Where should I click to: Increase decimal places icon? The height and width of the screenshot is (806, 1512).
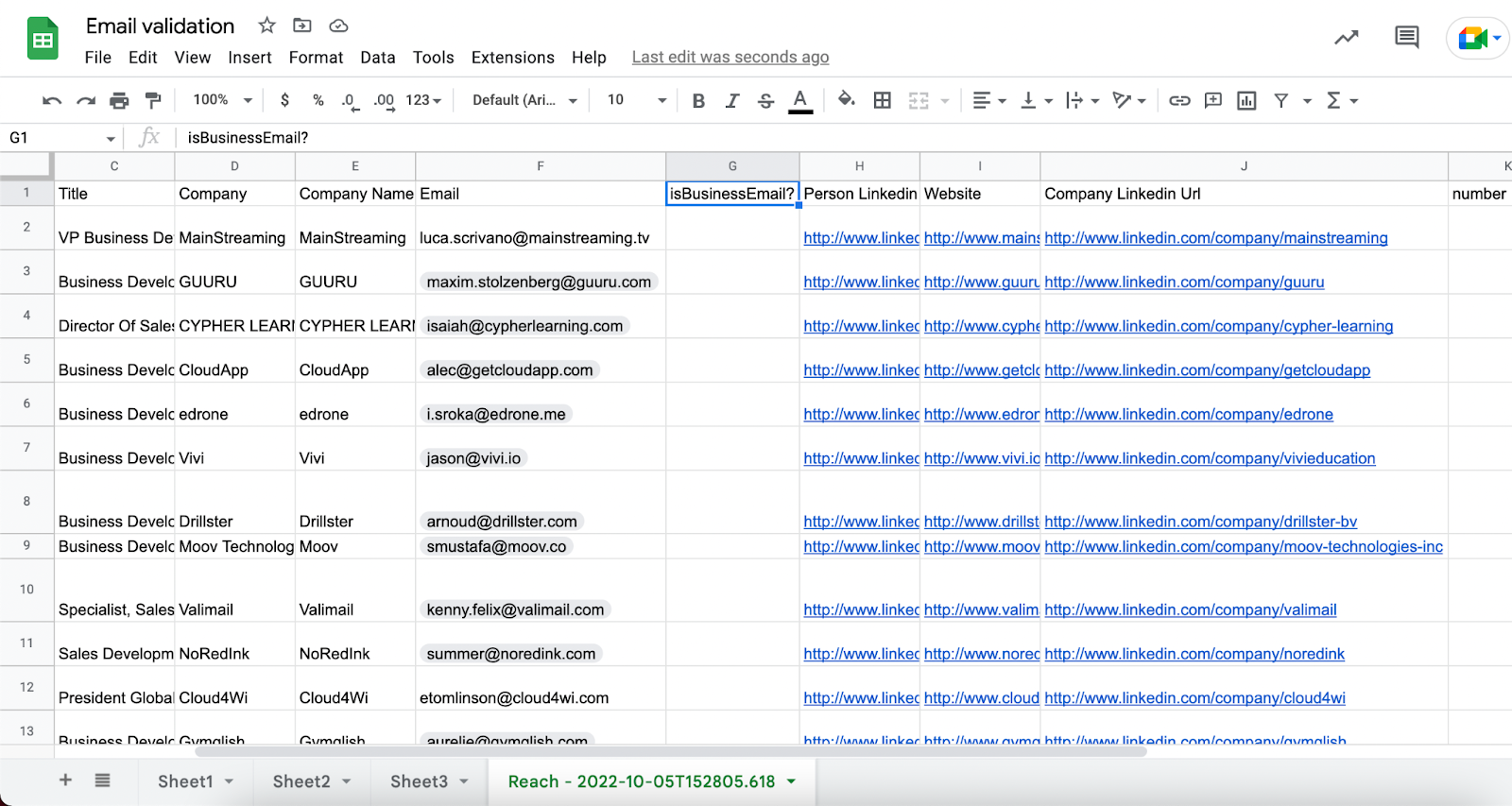click(x=384, y=101)
